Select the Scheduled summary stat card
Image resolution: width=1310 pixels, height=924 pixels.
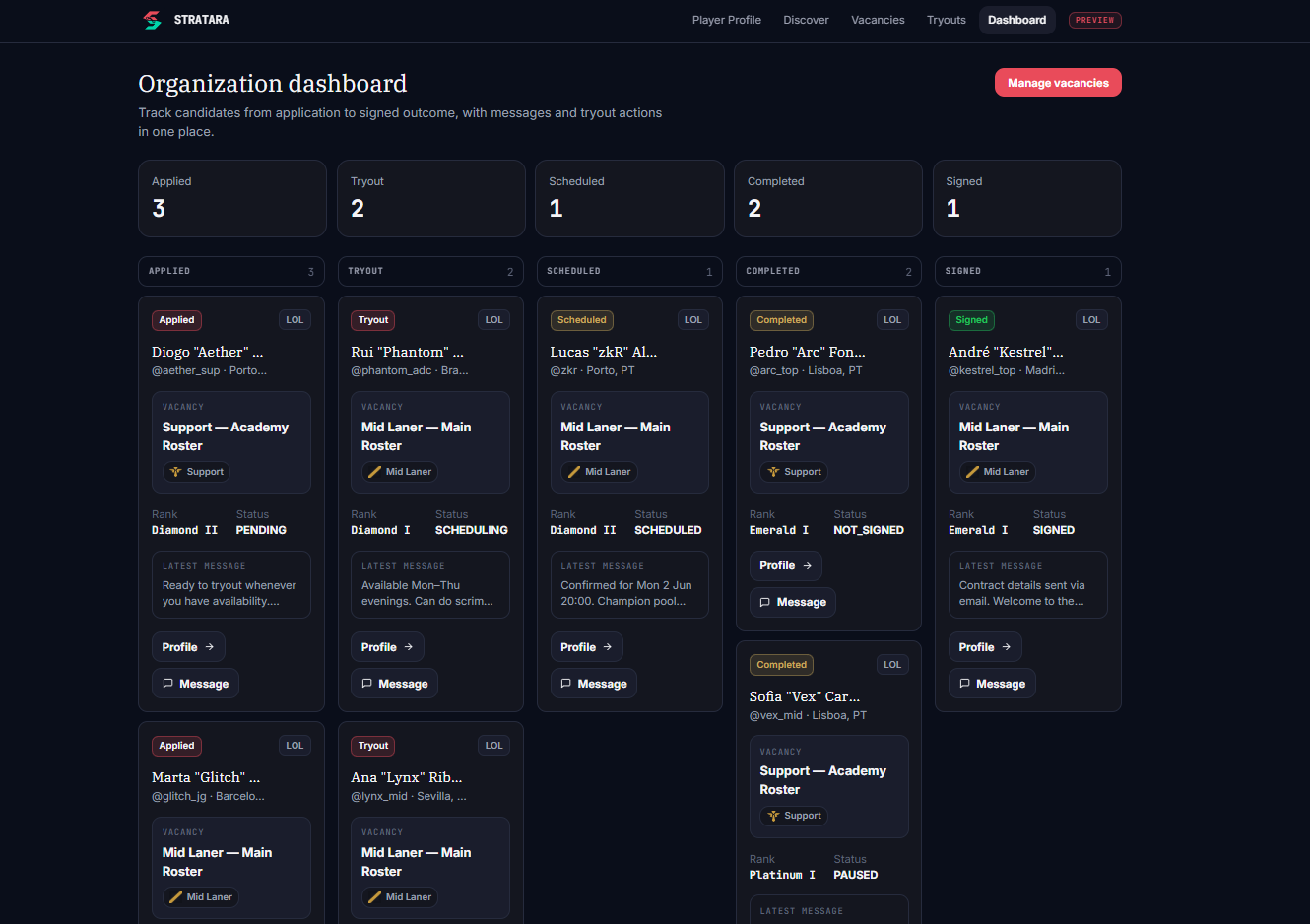[629, 198]
